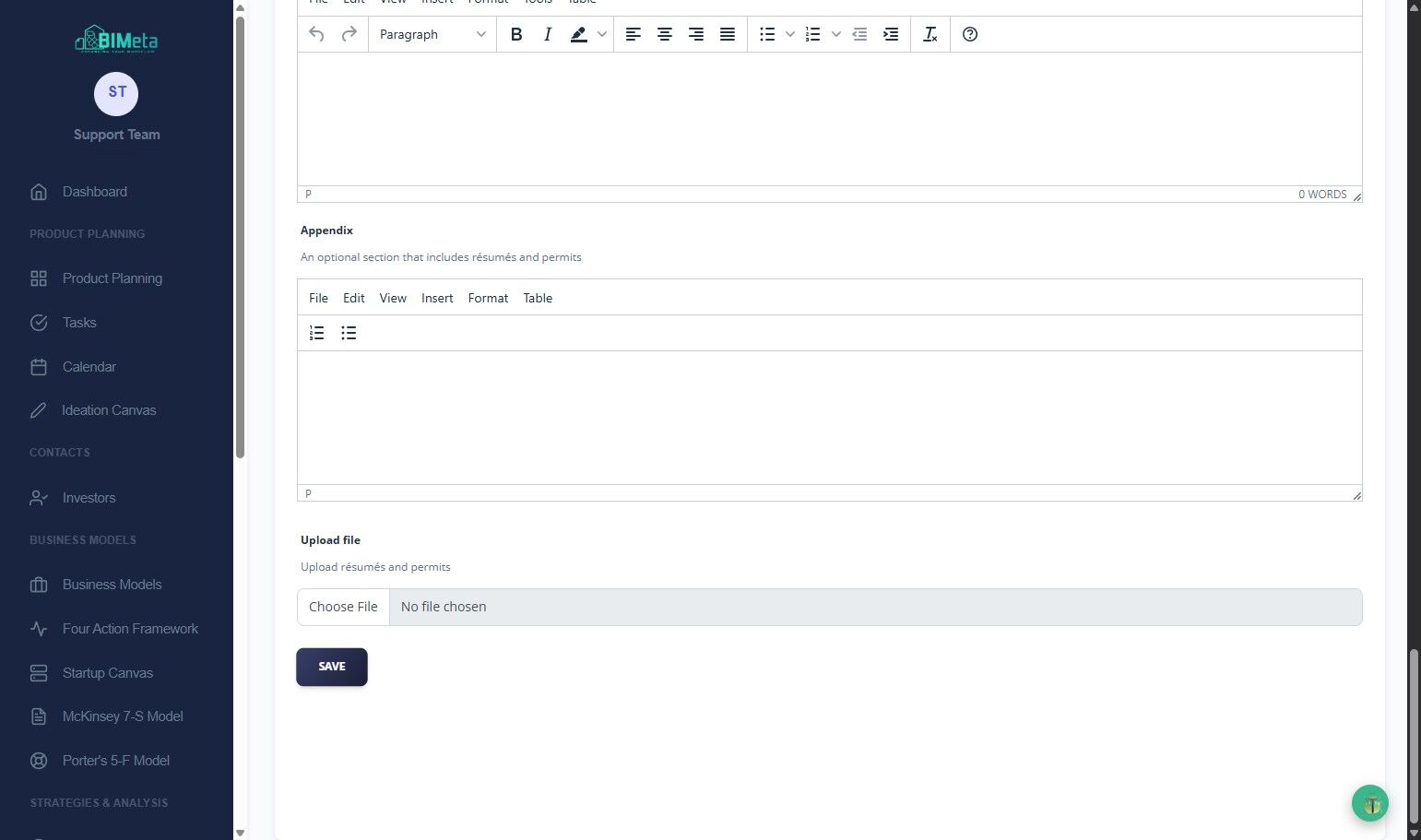Open the McKinsey 7-S Model page

pyautogui.click(x=123, y=716)
